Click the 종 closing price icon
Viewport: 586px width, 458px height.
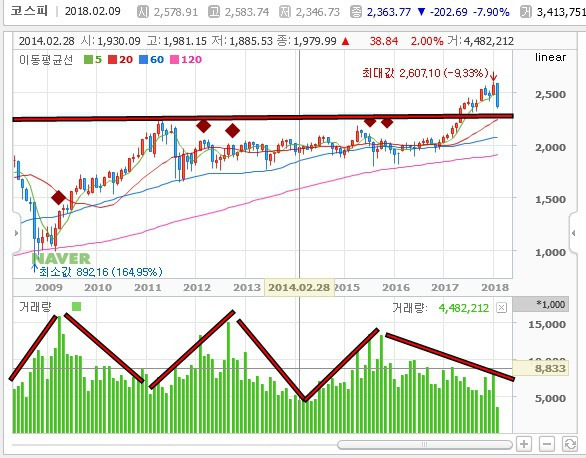(x=356, y=12)
